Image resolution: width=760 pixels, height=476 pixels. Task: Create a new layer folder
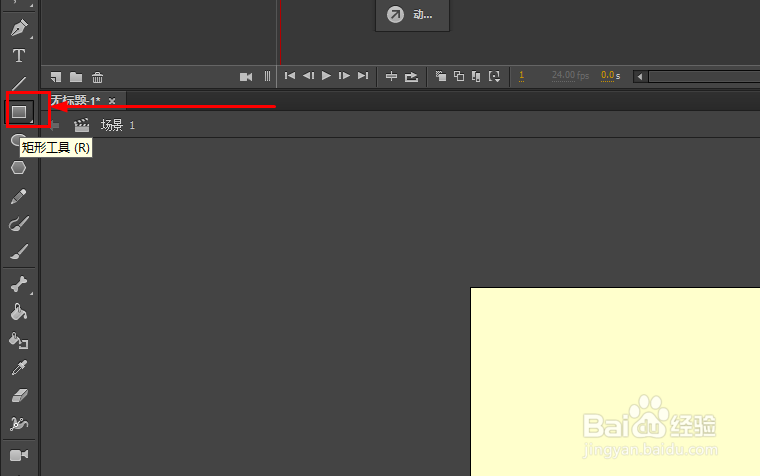pyautogui.click(x=76, y=77)
